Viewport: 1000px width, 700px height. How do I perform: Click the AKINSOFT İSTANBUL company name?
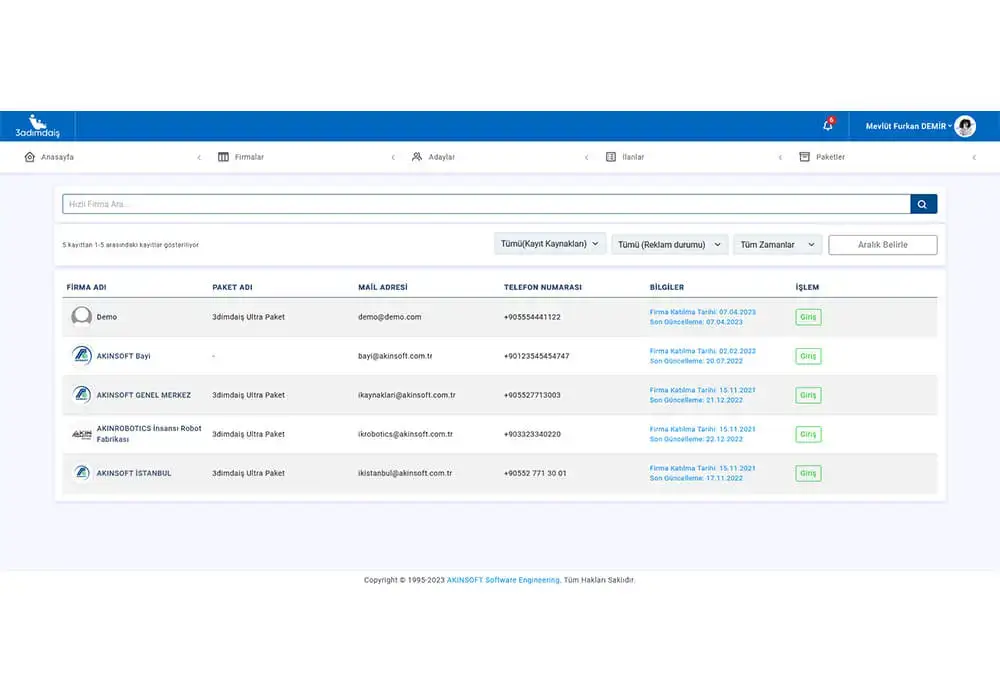134,473
